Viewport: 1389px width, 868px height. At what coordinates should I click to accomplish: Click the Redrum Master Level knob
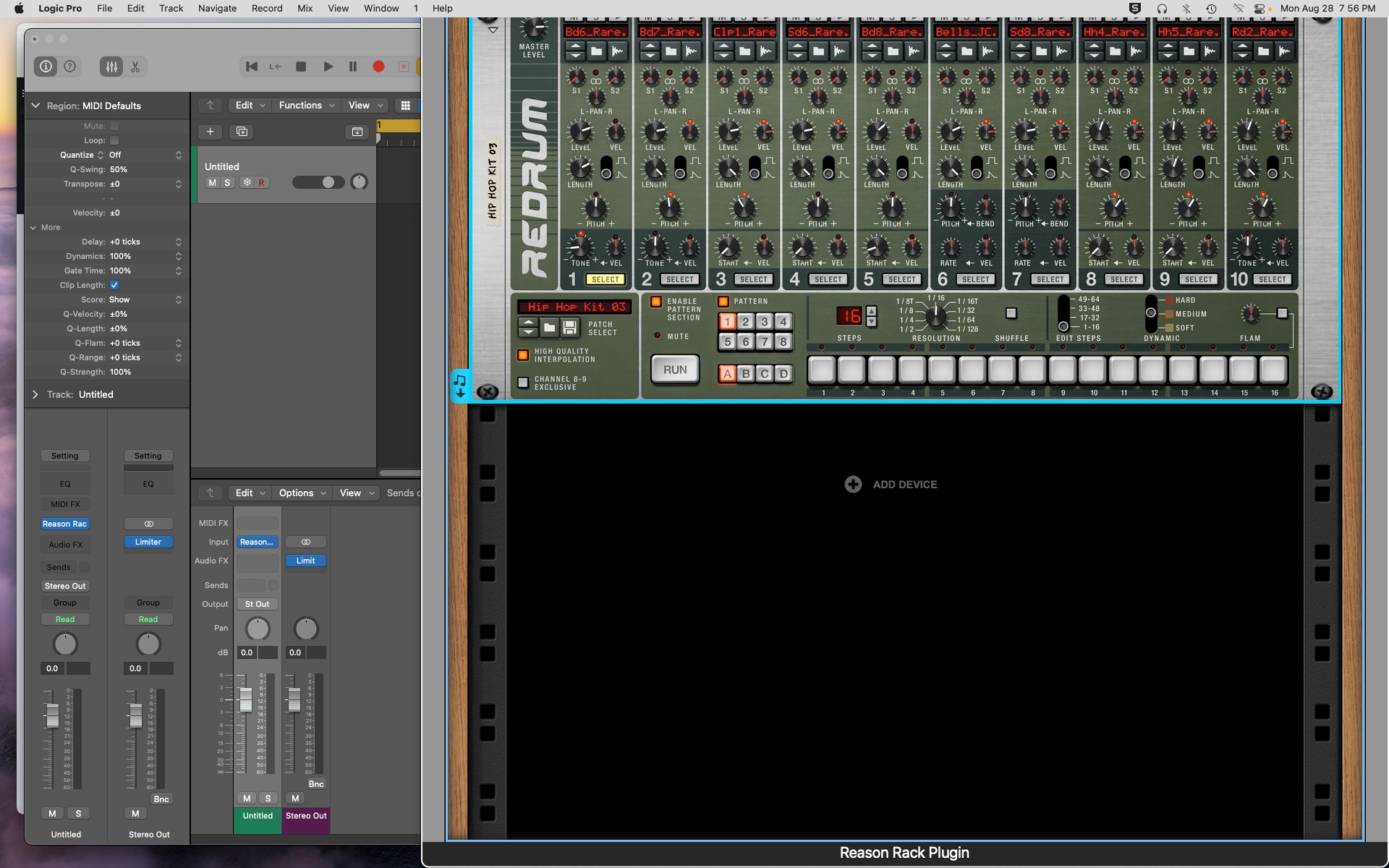pos(534,27)
